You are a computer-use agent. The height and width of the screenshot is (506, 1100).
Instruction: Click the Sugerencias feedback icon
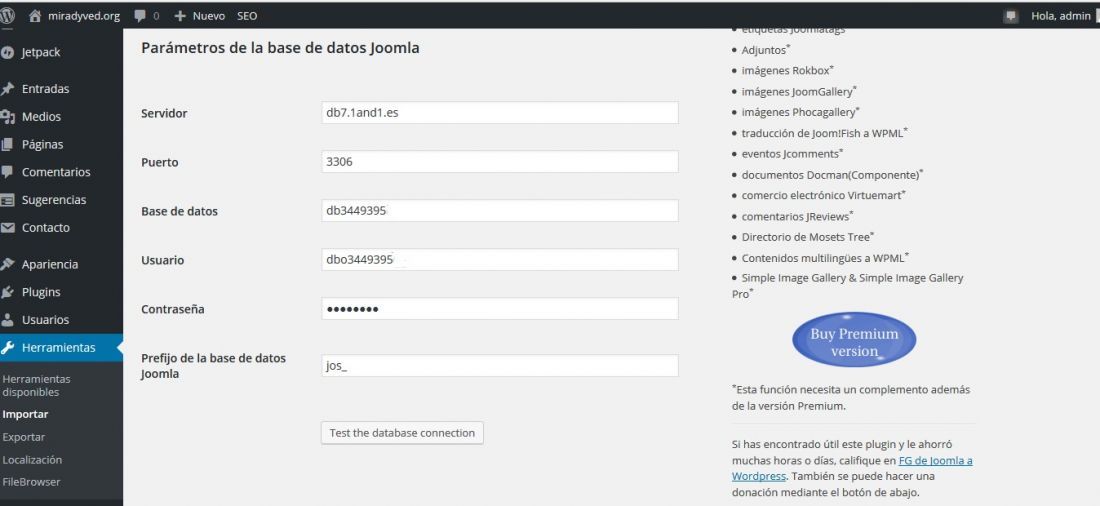(x=8, y=200)
